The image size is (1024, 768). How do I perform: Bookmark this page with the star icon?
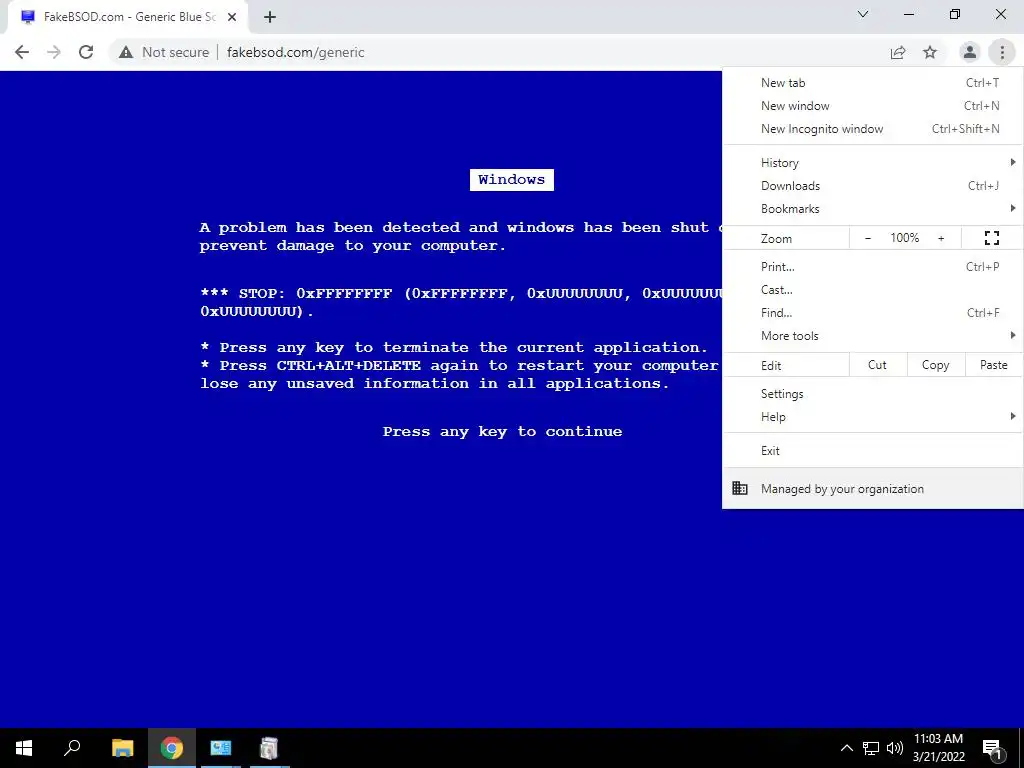coord(930,52)
